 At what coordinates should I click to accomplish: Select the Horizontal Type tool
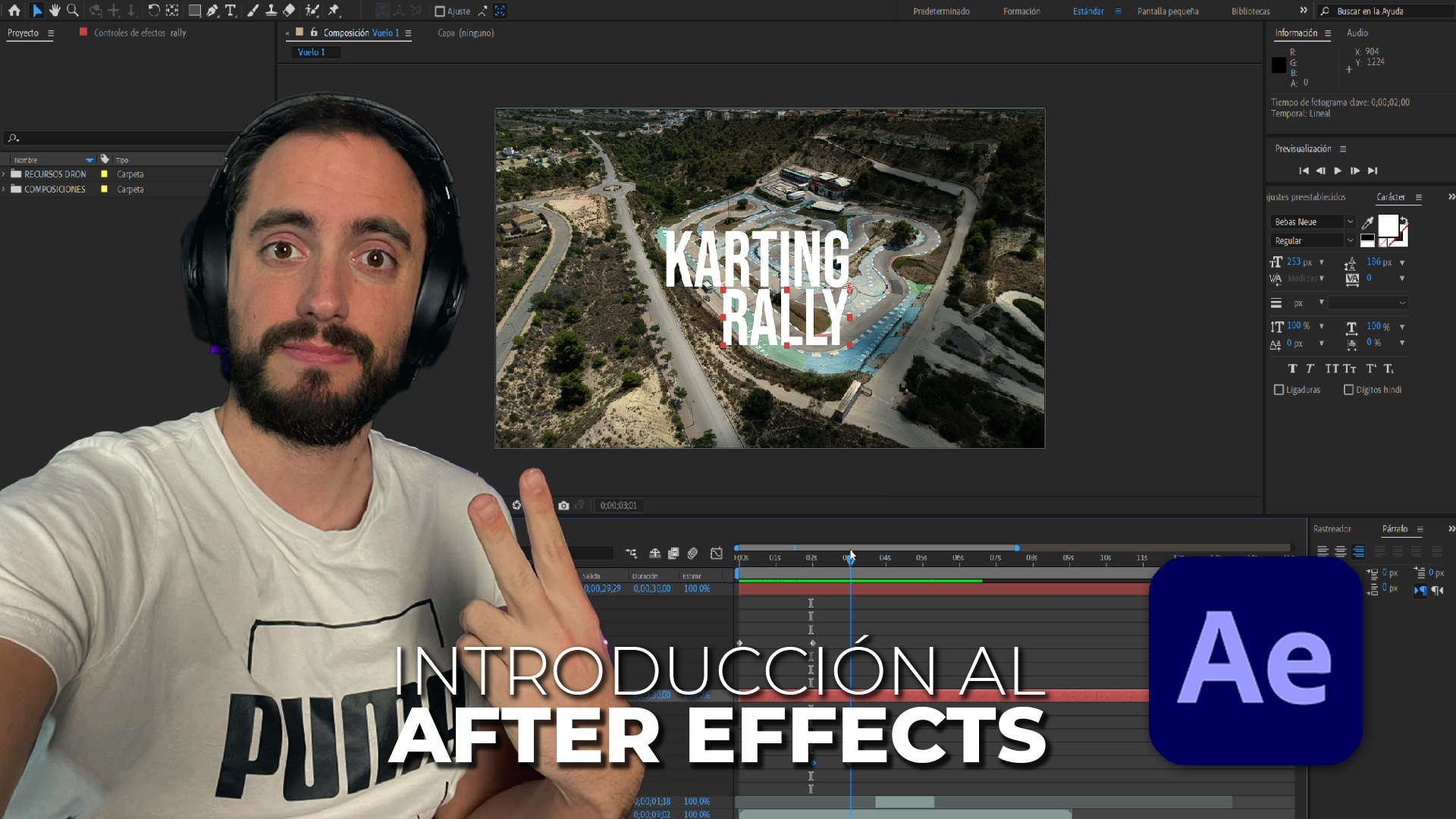click(231, 11)
